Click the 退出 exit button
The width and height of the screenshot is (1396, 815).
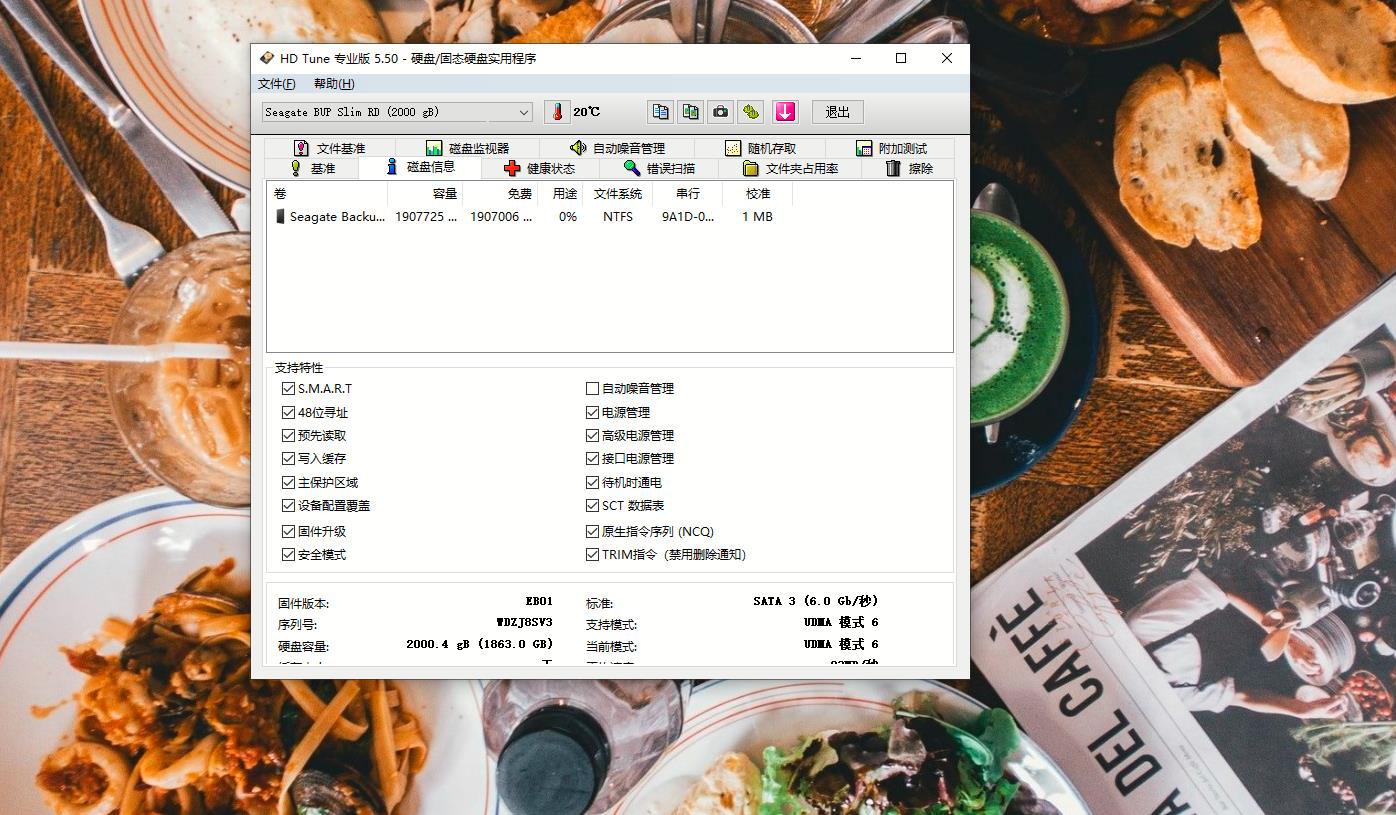pyautogui.click(x=837, y=111)
